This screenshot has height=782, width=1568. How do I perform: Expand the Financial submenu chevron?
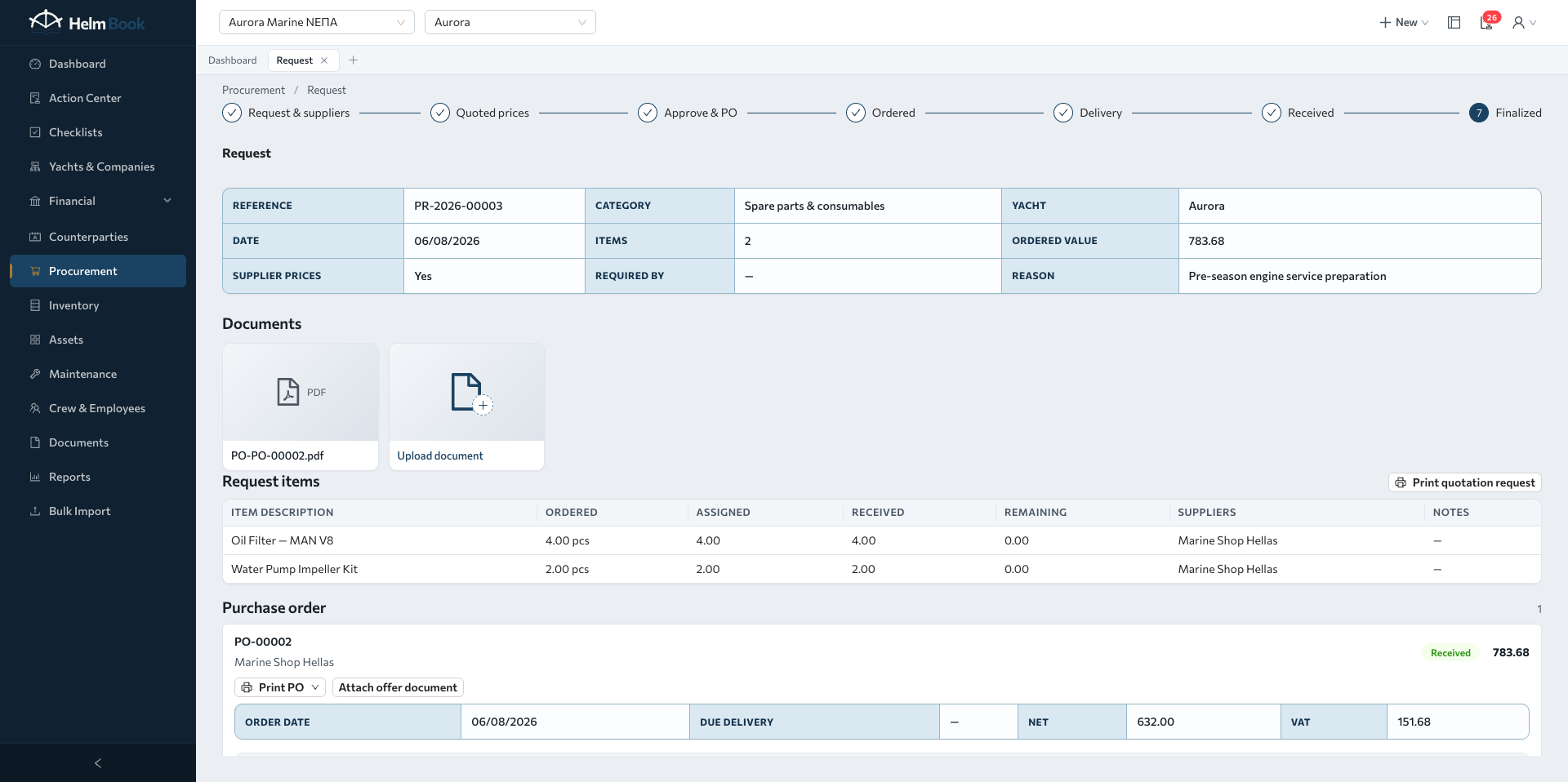[x=167, y=201]
